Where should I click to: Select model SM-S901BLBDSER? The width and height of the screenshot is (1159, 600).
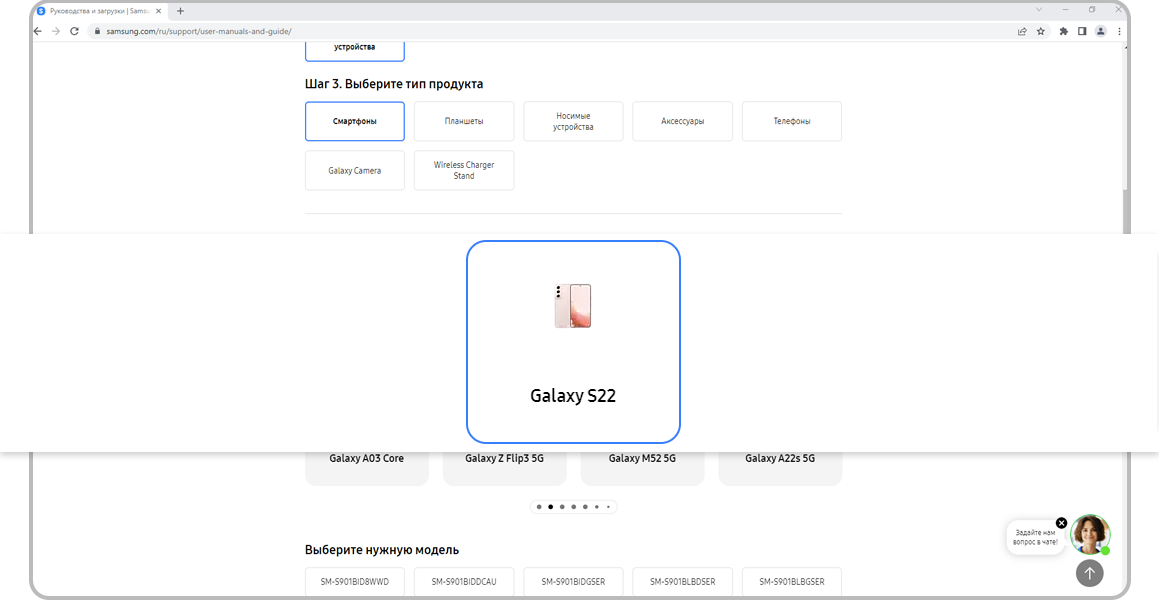[682, 582]
